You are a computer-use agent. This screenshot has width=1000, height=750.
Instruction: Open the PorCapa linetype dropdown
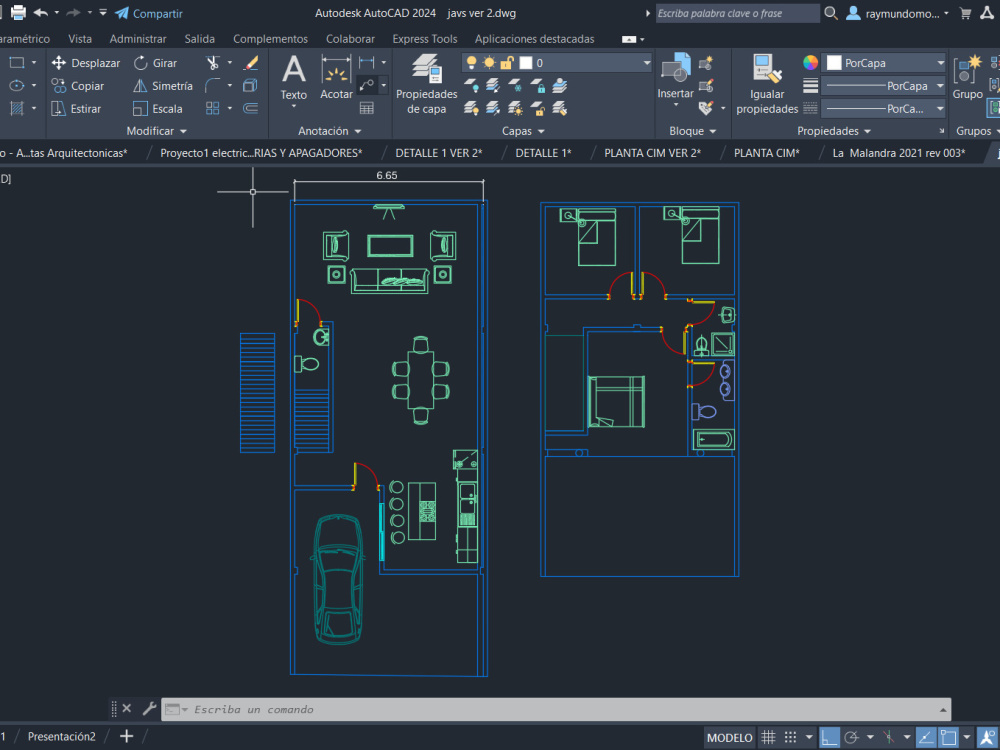(x=940, y=85)
